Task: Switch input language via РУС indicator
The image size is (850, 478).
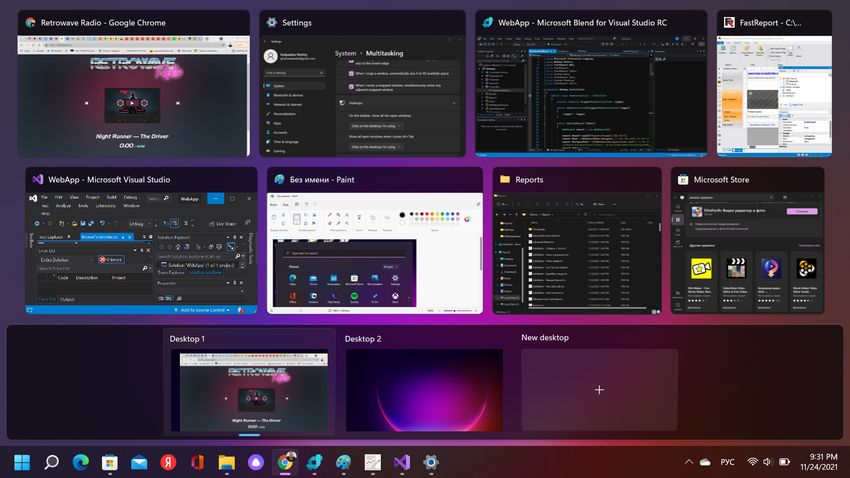Action: (x=728, y=462)
